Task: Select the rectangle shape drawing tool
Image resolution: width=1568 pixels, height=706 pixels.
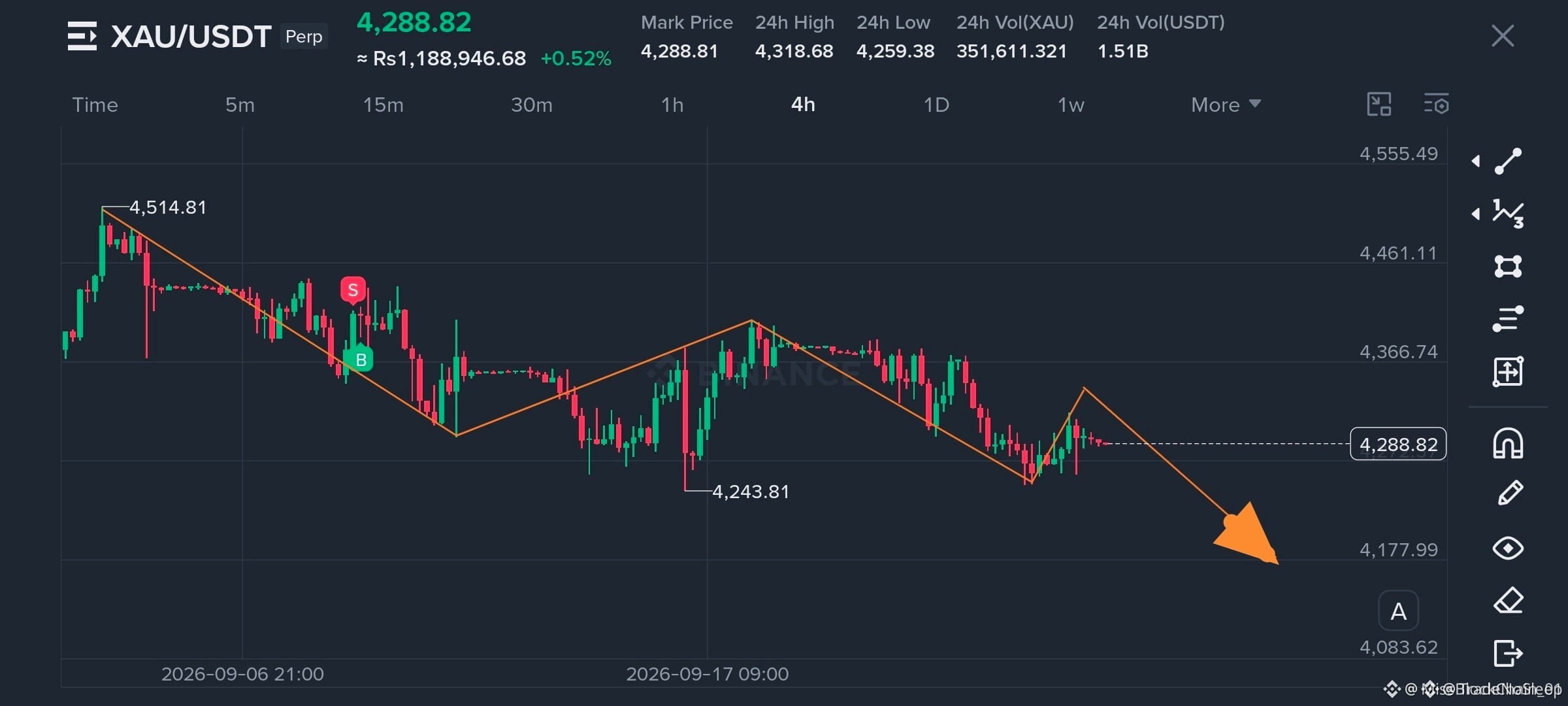Action: pyautogui.click(x=1508, y=266)
